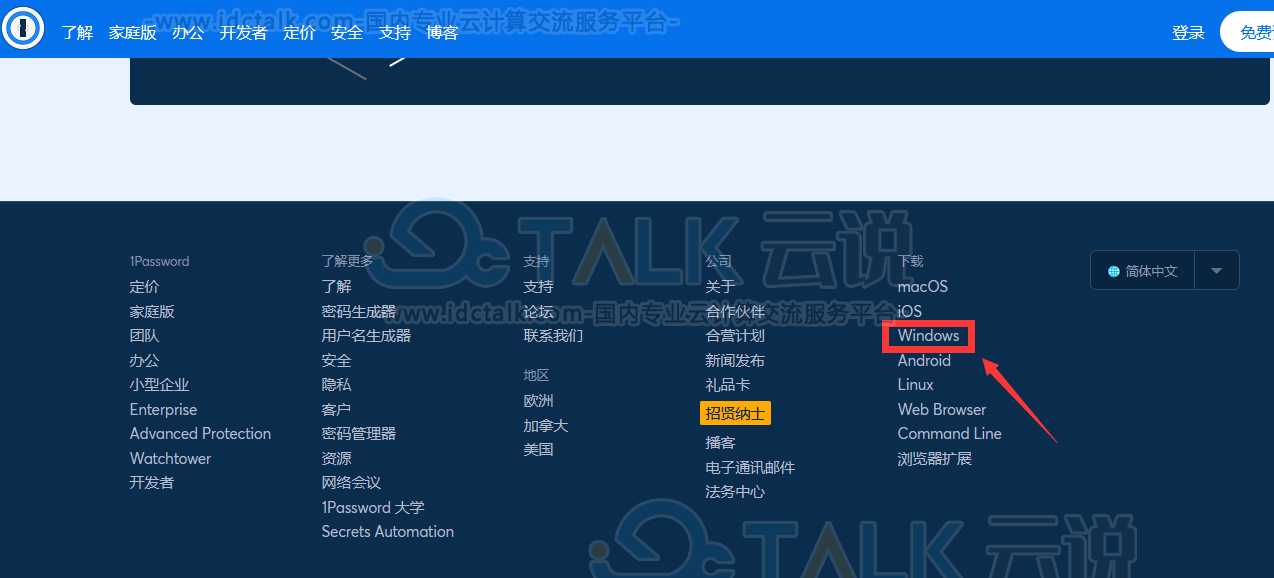Screen dimensions: 1274x578
Task: Open the 密码生成器 link
Action: point(359,311)
